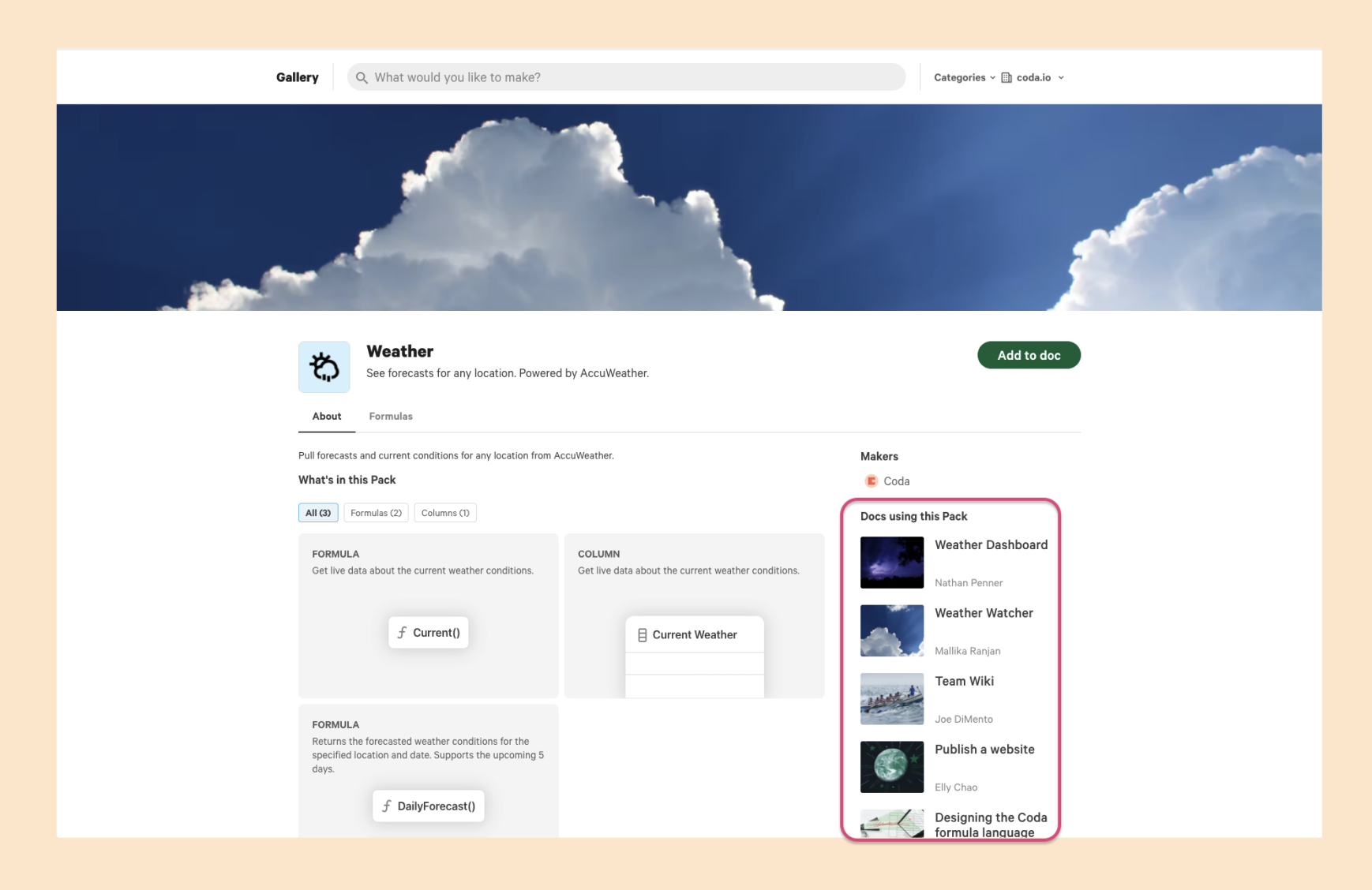Click the coda.io workspace icon
Screen dimensions: 1372x890
(x=1007, y=77)
